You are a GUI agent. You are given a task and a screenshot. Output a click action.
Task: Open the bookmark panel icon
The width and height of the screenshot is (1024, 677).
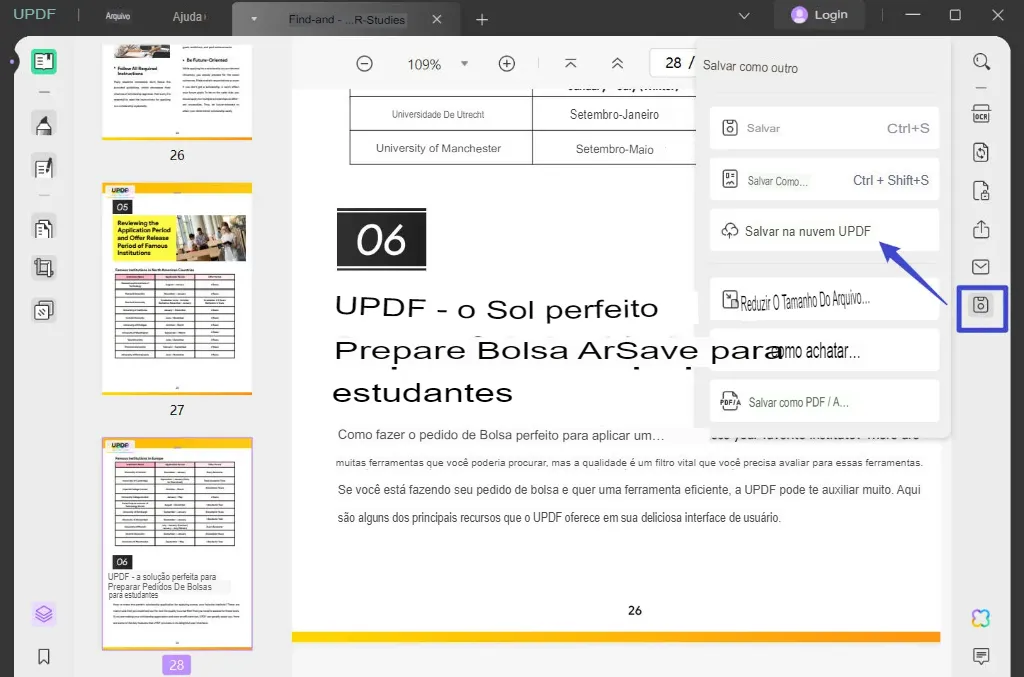(44, 656)
